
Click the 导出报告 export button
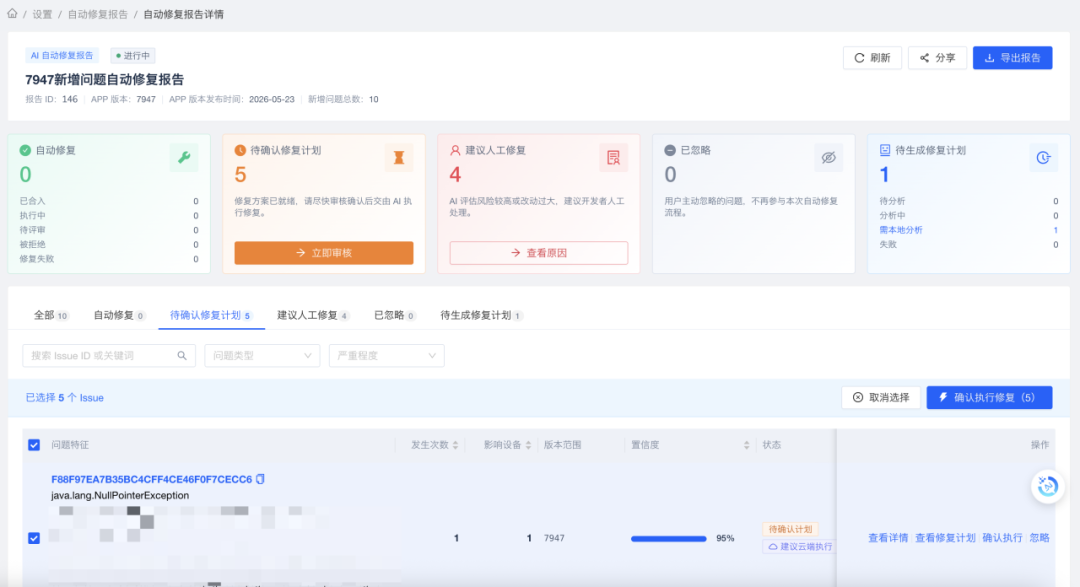click(x=1012, y=58)
